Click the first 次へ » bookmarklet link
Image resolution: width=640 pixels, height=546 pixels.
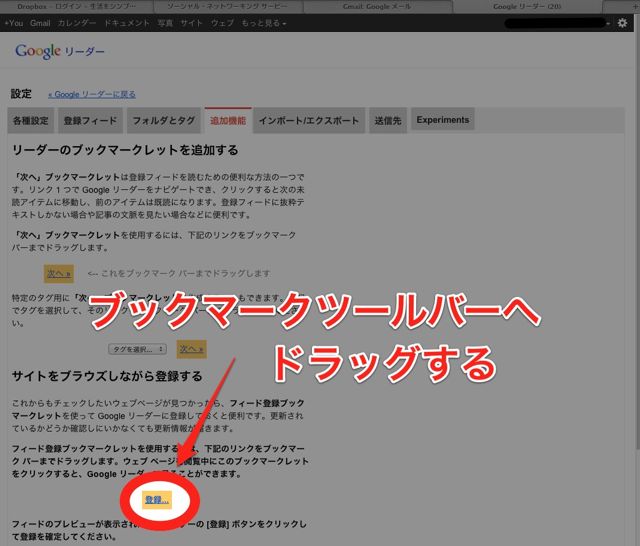pyautogui.click(x=59, y=273)
